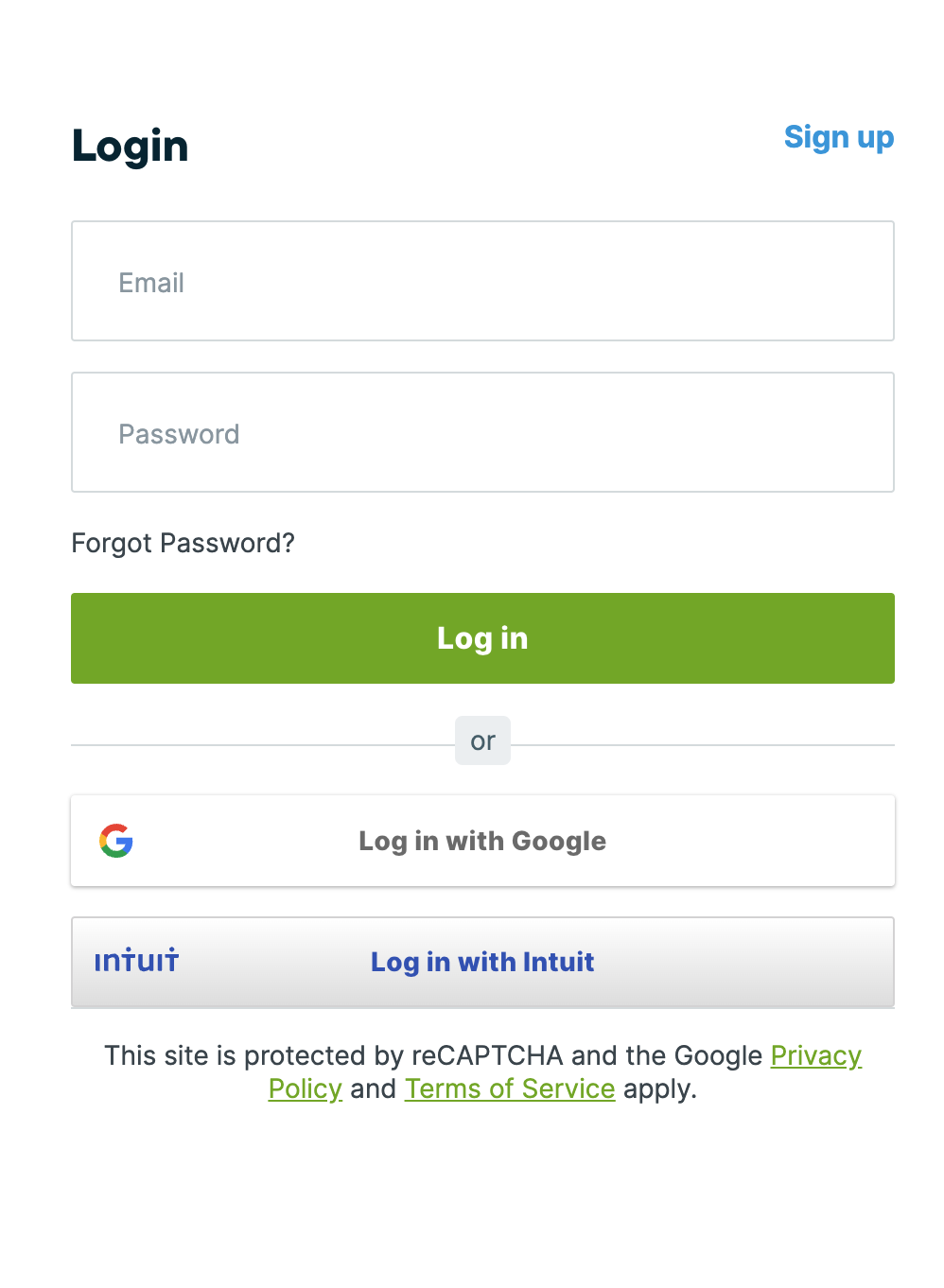Viewport: 944px width, 1288px height.
Task: Click the Intuit logo
Action: [136, 961]
